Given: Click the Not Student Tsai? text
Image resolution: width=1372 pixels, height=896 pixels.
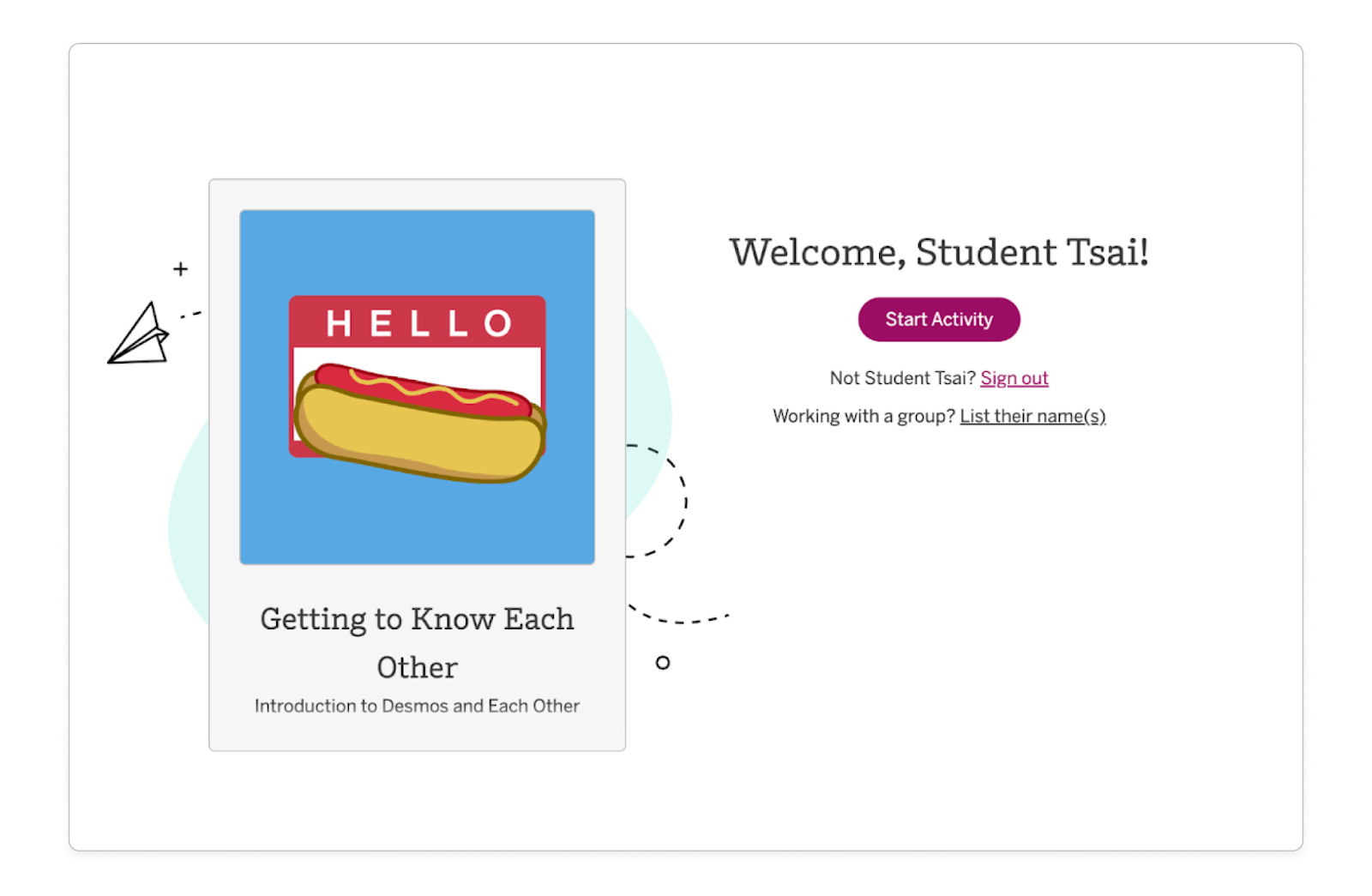Looking at the screenshot, I should (x=902, y=378).
